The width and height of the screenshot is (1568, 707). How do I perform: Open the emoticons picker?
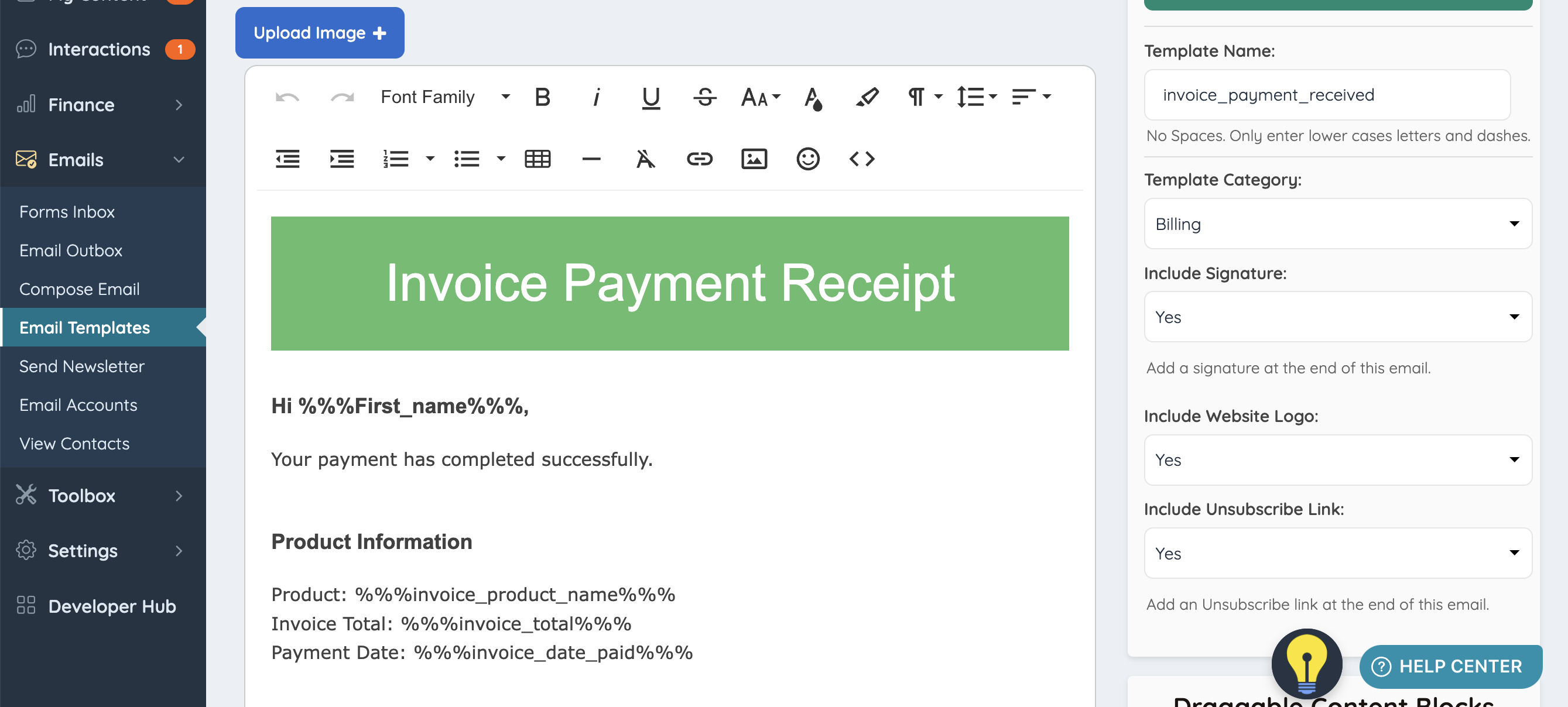click(808, 159)
